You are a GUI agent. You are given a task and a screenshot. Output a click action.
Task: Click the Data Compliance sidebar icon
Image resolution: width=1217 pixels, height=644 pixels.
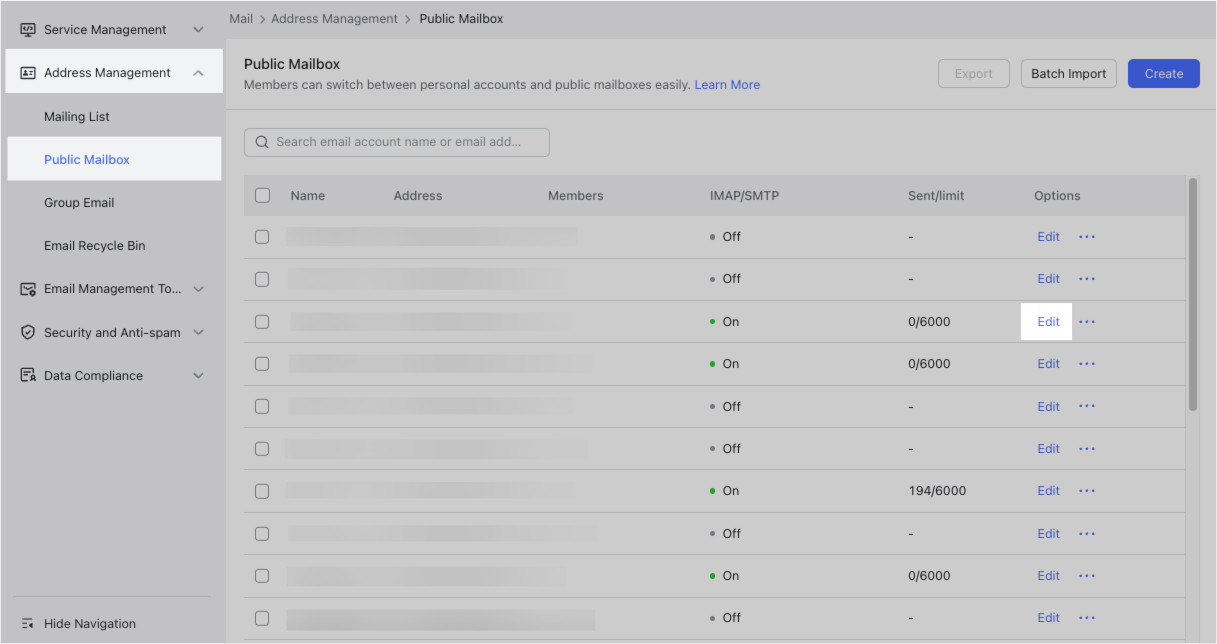tap(29, 375)
